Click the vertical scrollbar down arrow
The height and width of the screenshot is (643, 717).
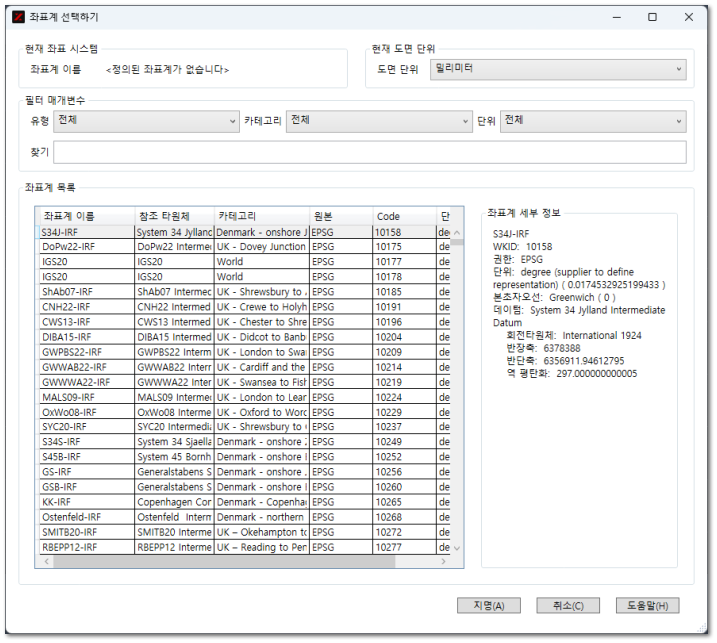456,548
